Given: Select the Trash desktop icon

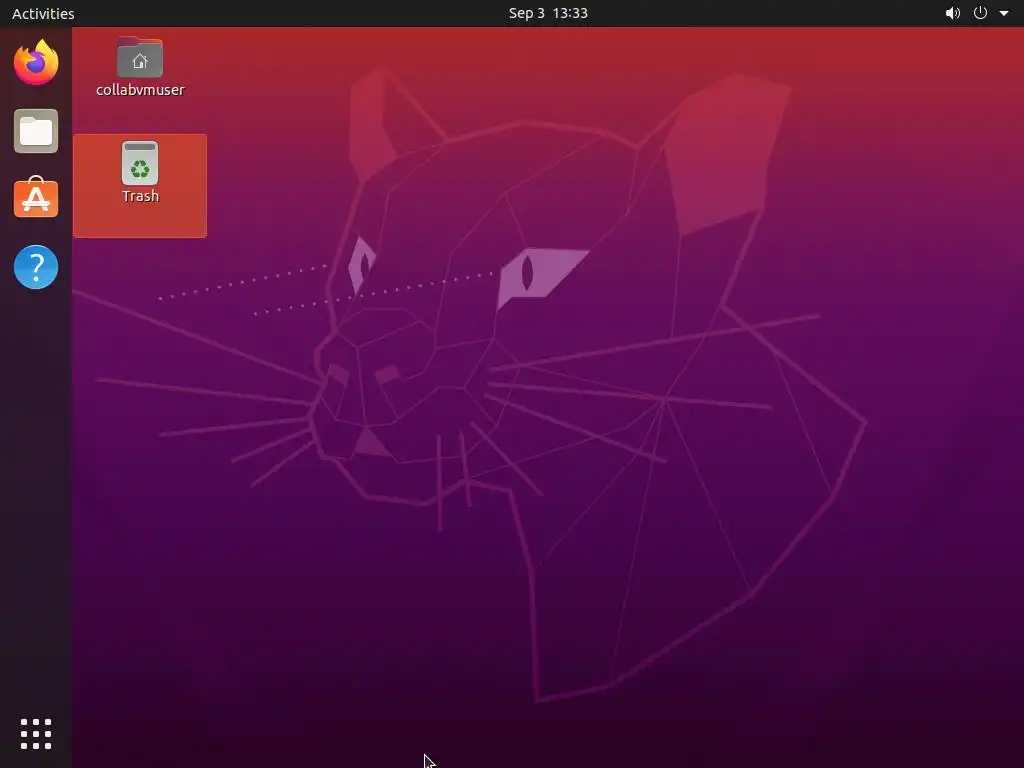Looking at the screenshot, I should coord(140,163).
